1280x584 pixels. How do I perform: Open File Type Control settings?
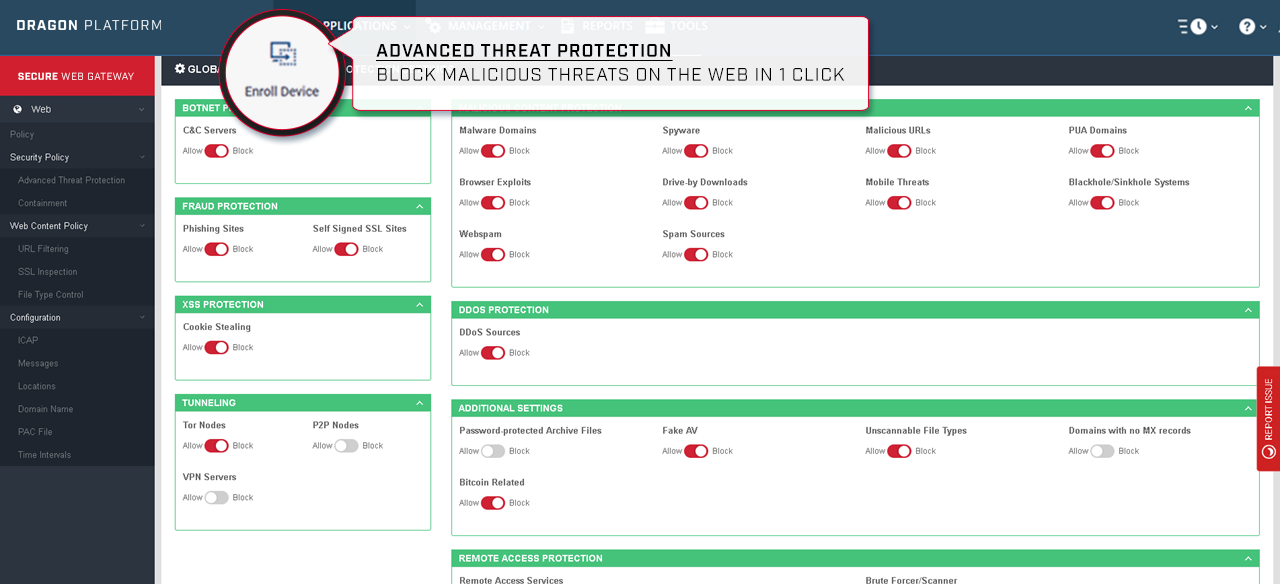pos(51,295)
